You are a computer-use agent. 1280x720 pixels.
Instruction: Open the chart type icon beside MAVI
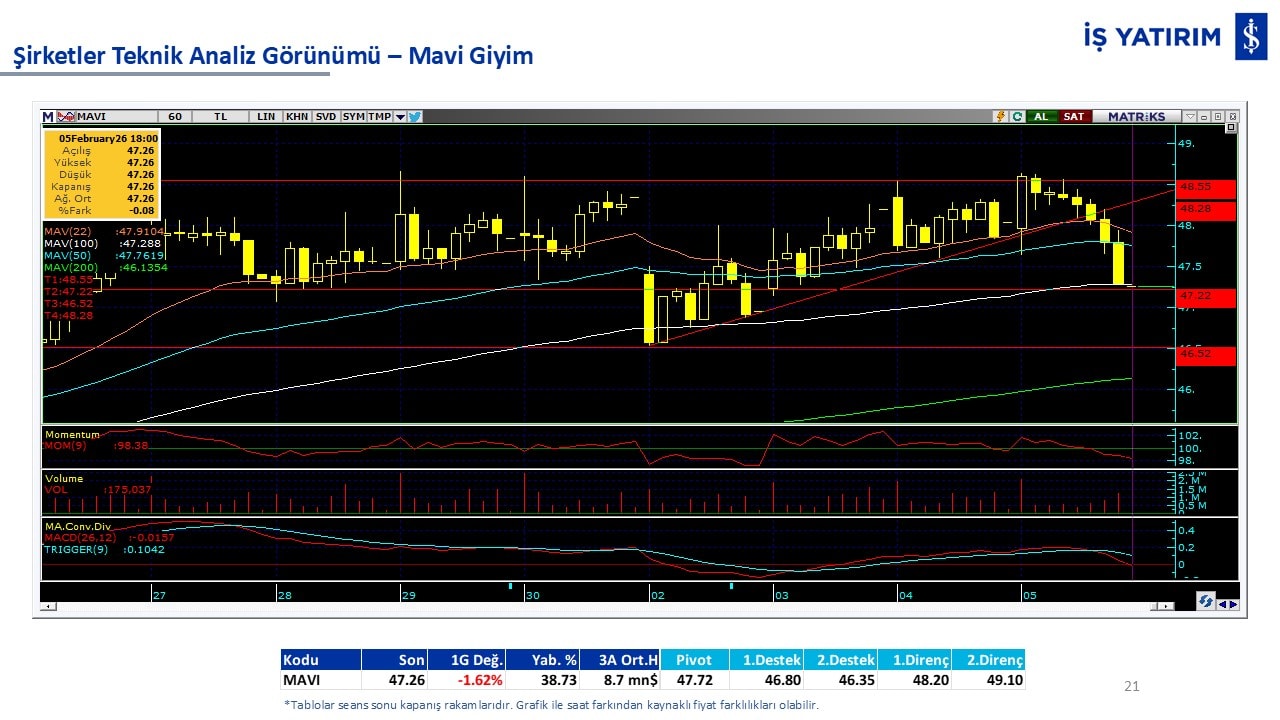click(66, 117)
